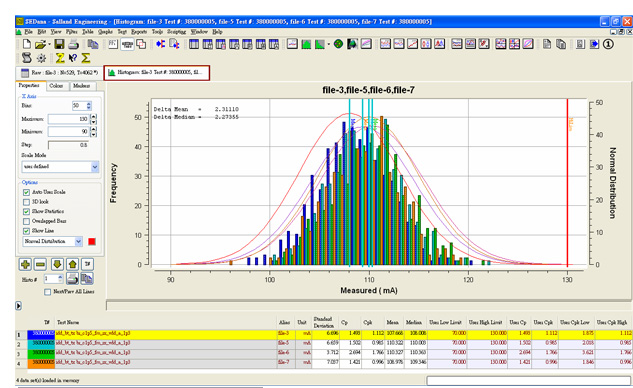This screenshot has width=633, height=388.
Task: Click the blue color cell in row 1
Action: (x=41, y=334)
